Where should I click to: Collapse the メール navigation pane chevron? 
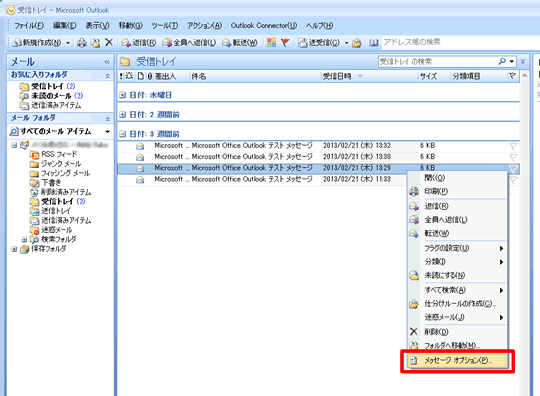pyautogui.click(x=107, y=62)
